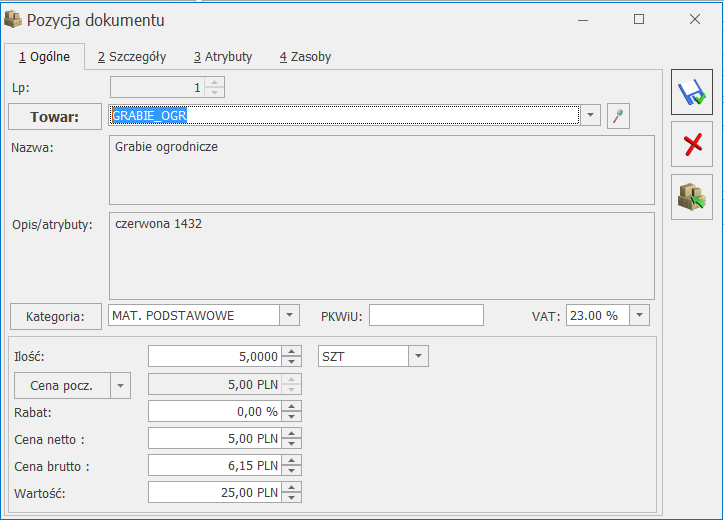Viewport: 724px width, 521px height.
Task: Increase Cena netto with up arrow
Action: 291,433
